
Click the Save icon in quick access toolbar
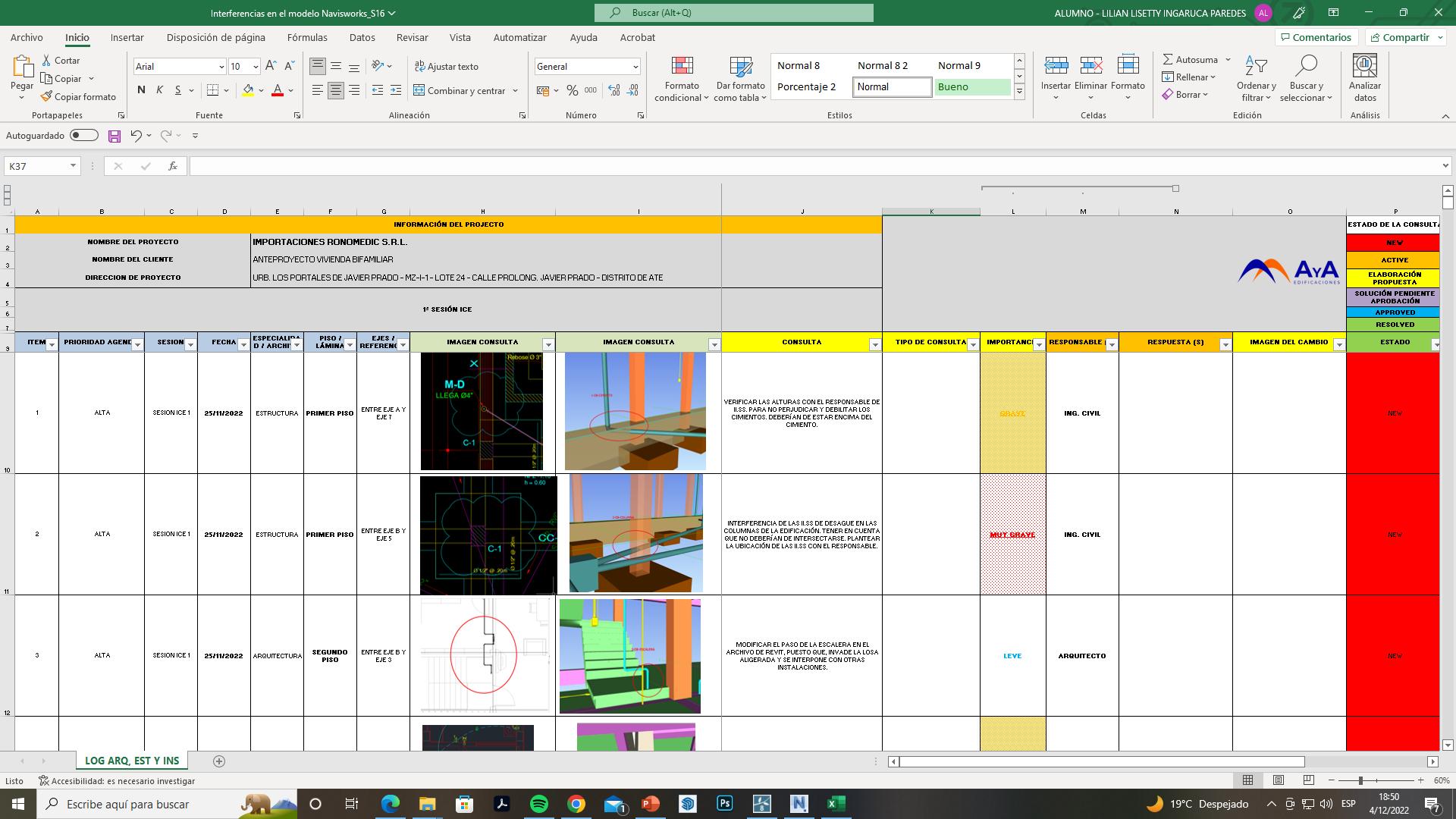(x=115, y=136)
